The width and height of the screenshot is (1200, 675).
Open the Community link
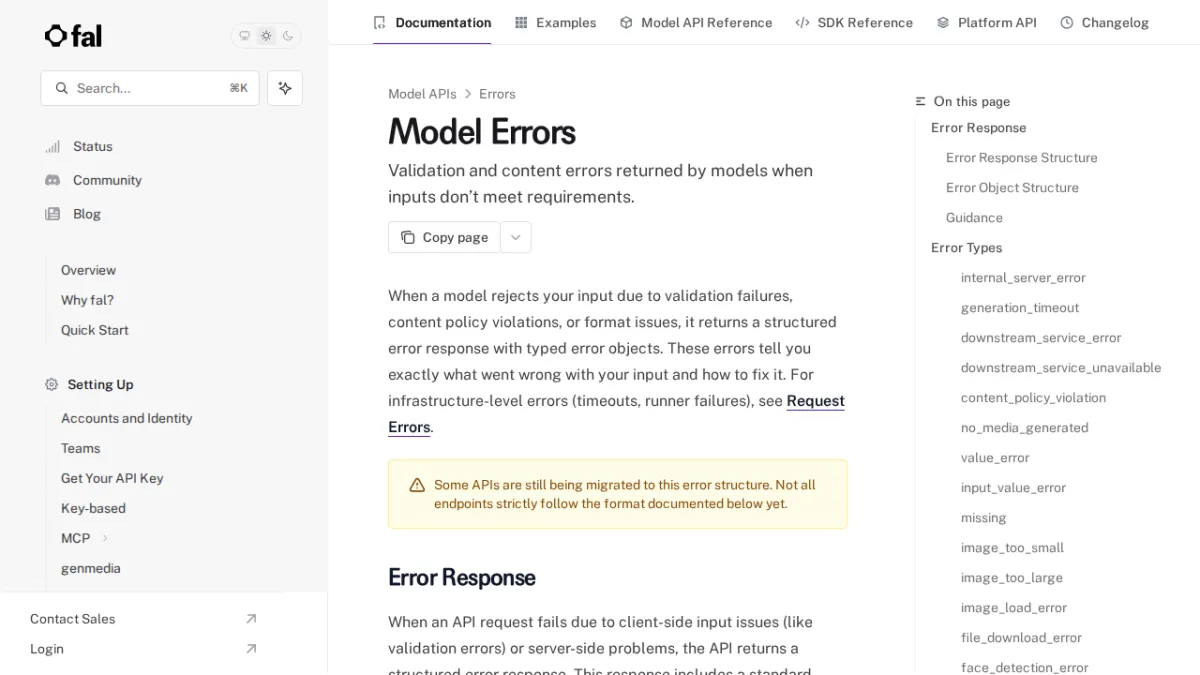coord(107,180)
